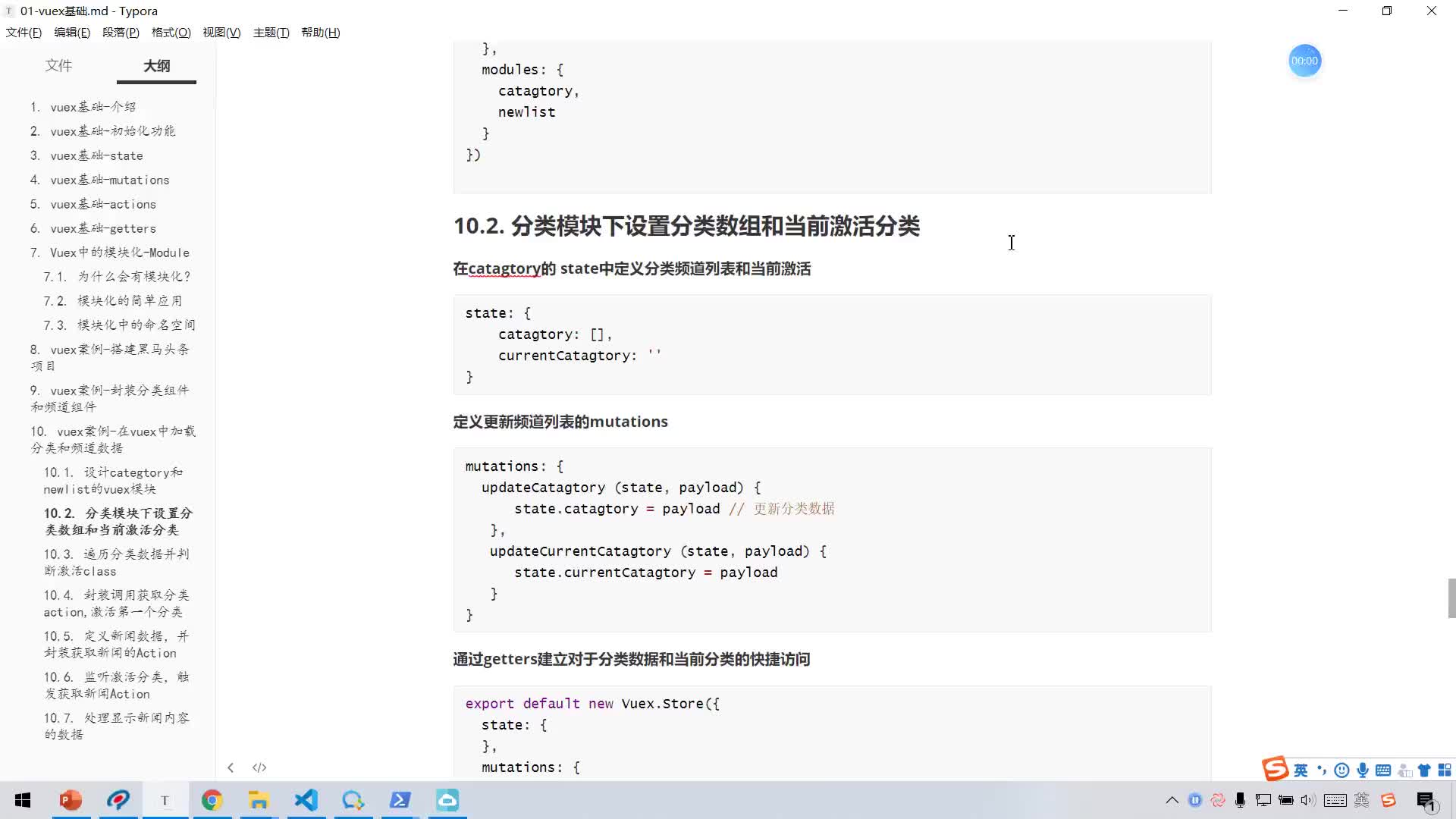Viewport: 1456px width, 819px height.
Task: Open Sogou soft keyboard
Action: pos(1383,770)
